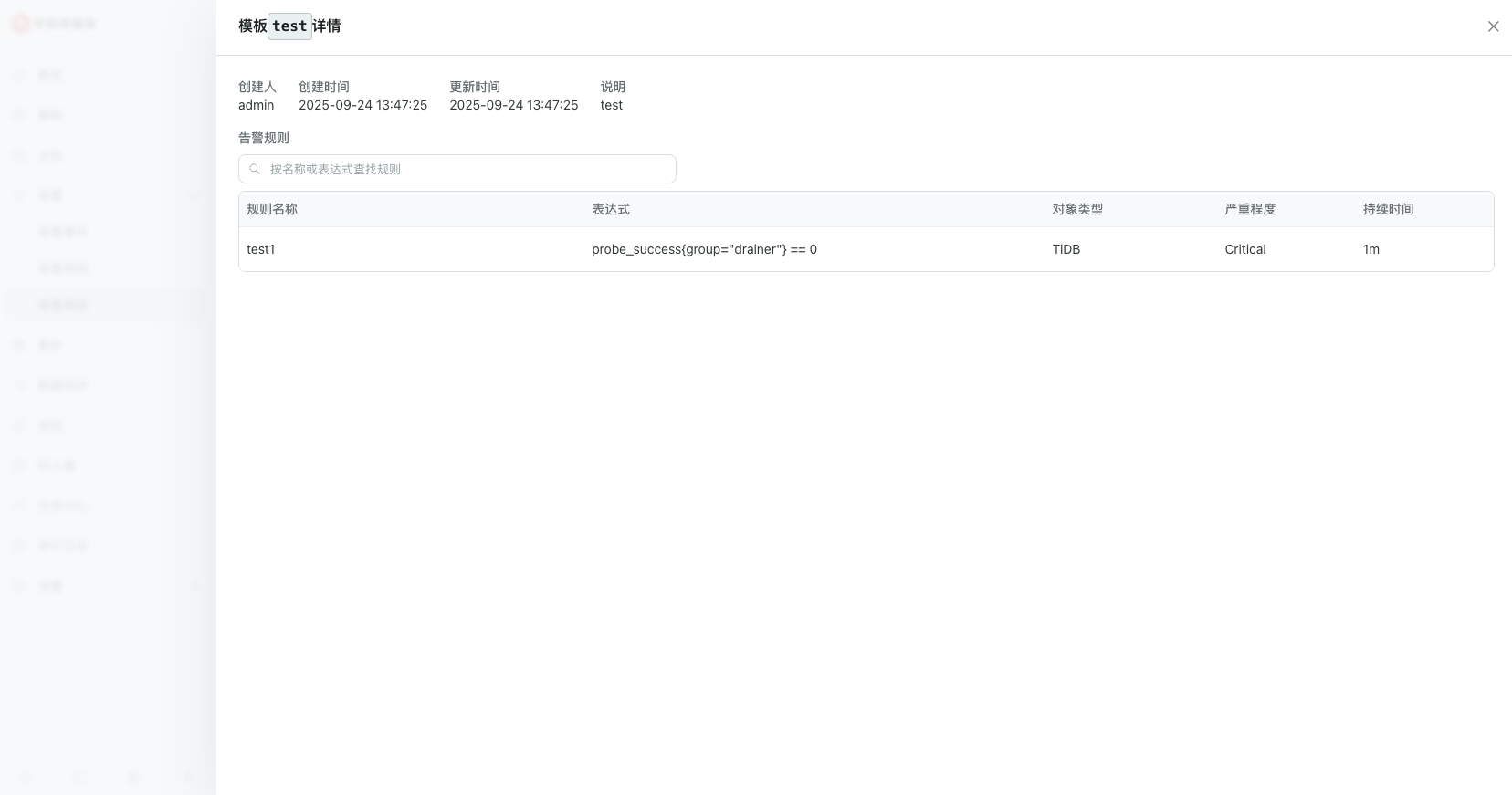Click the 更新时间 timestamp value
This screenshot has width=1512, height=795.
pyautogui.click(x=513, y=105)
